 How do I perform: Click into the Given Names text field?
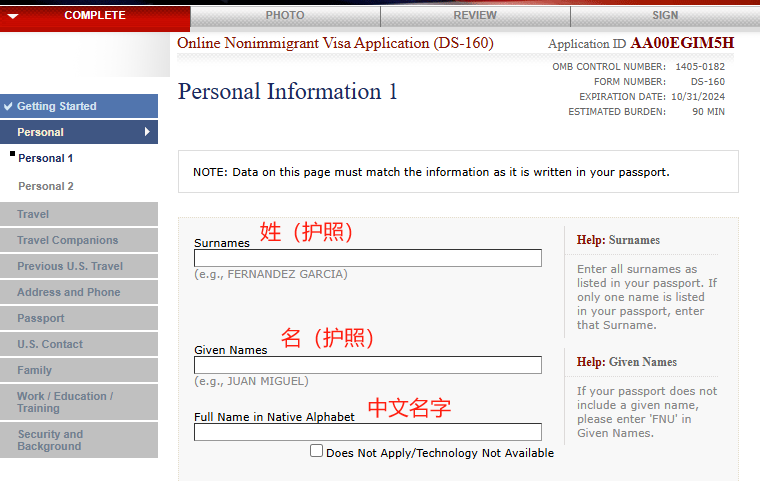pos(367,365)
